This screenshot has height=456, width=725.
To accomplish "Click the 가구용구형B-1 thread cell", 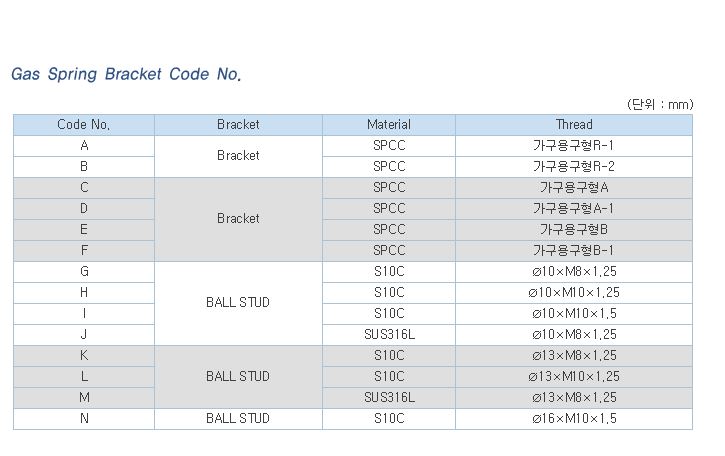I will [x=574, y=251].
